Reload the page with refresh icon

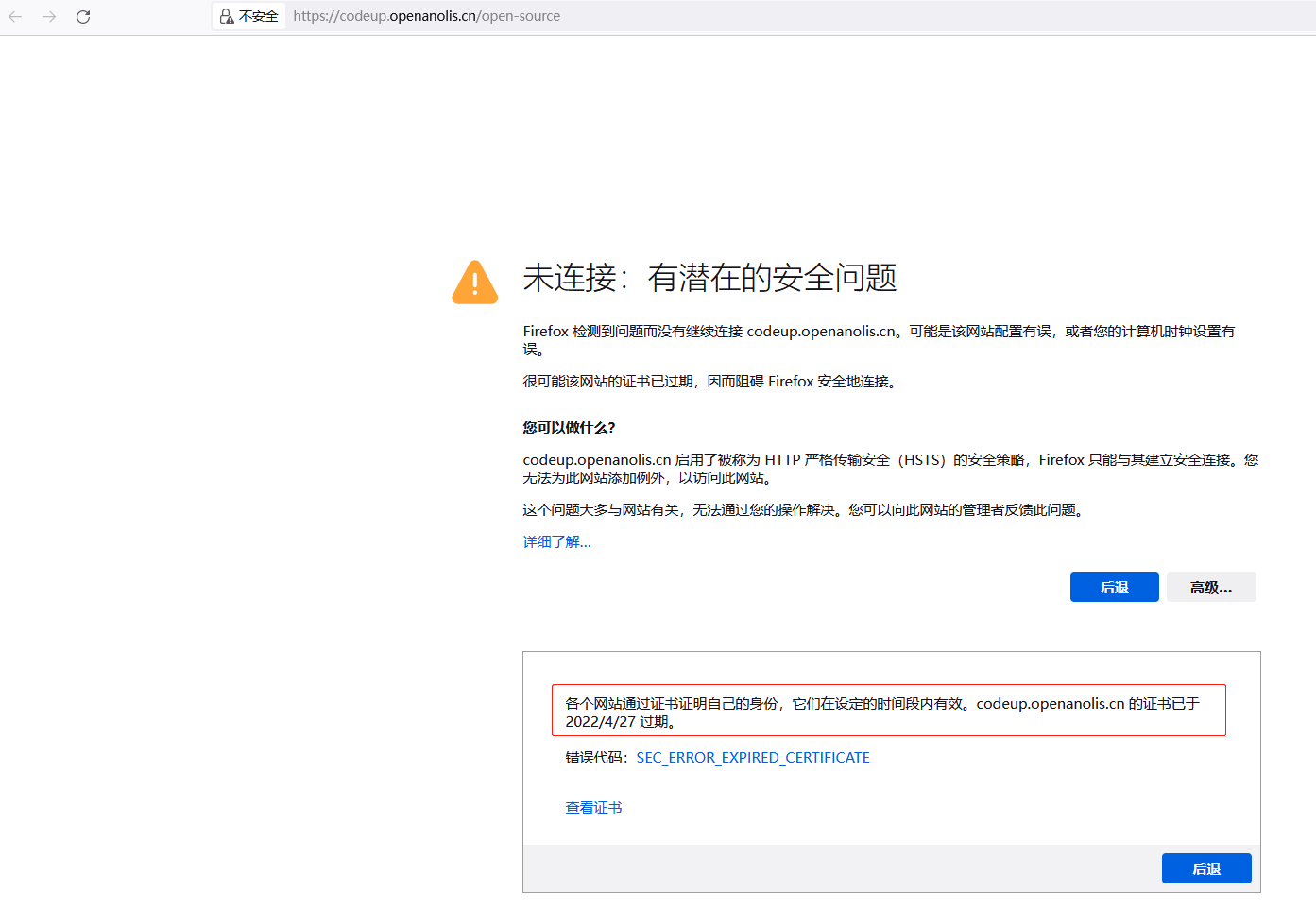[83, 17]
